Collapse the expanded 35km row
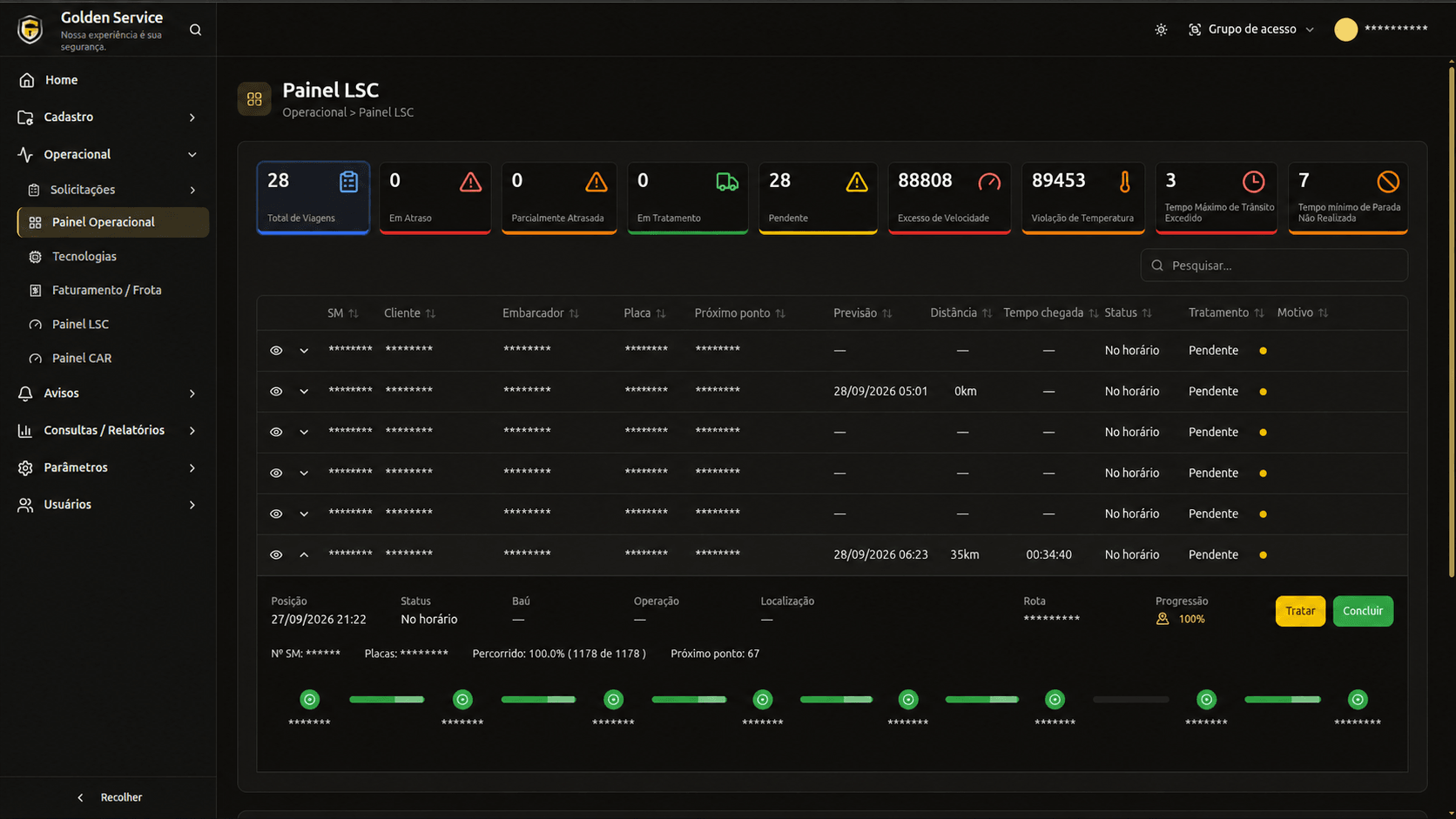The height and width of the screenshot is (819, 1456). click(x=304, y=555)
